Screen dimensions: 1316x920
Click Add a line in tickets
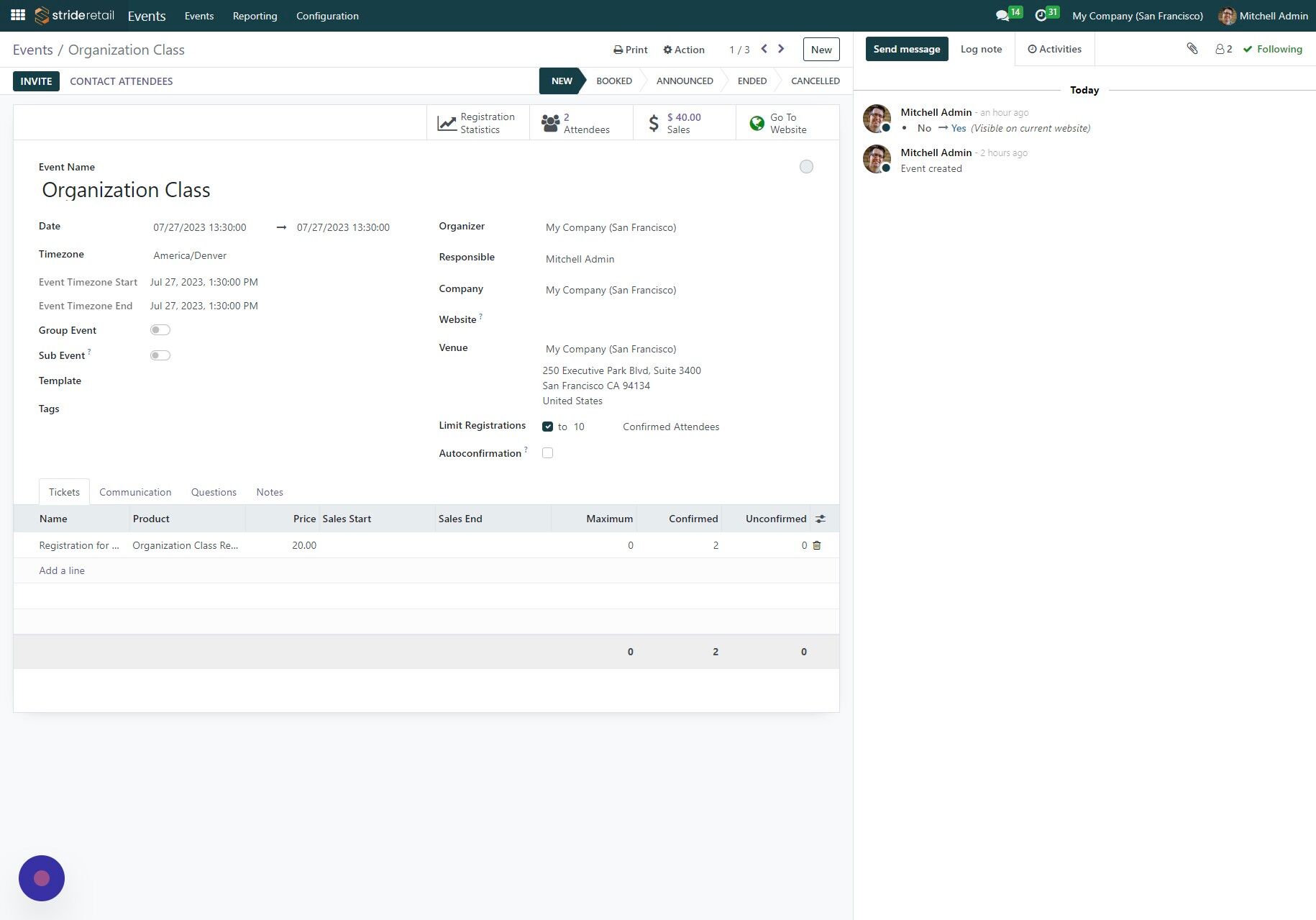click(62, 570)
